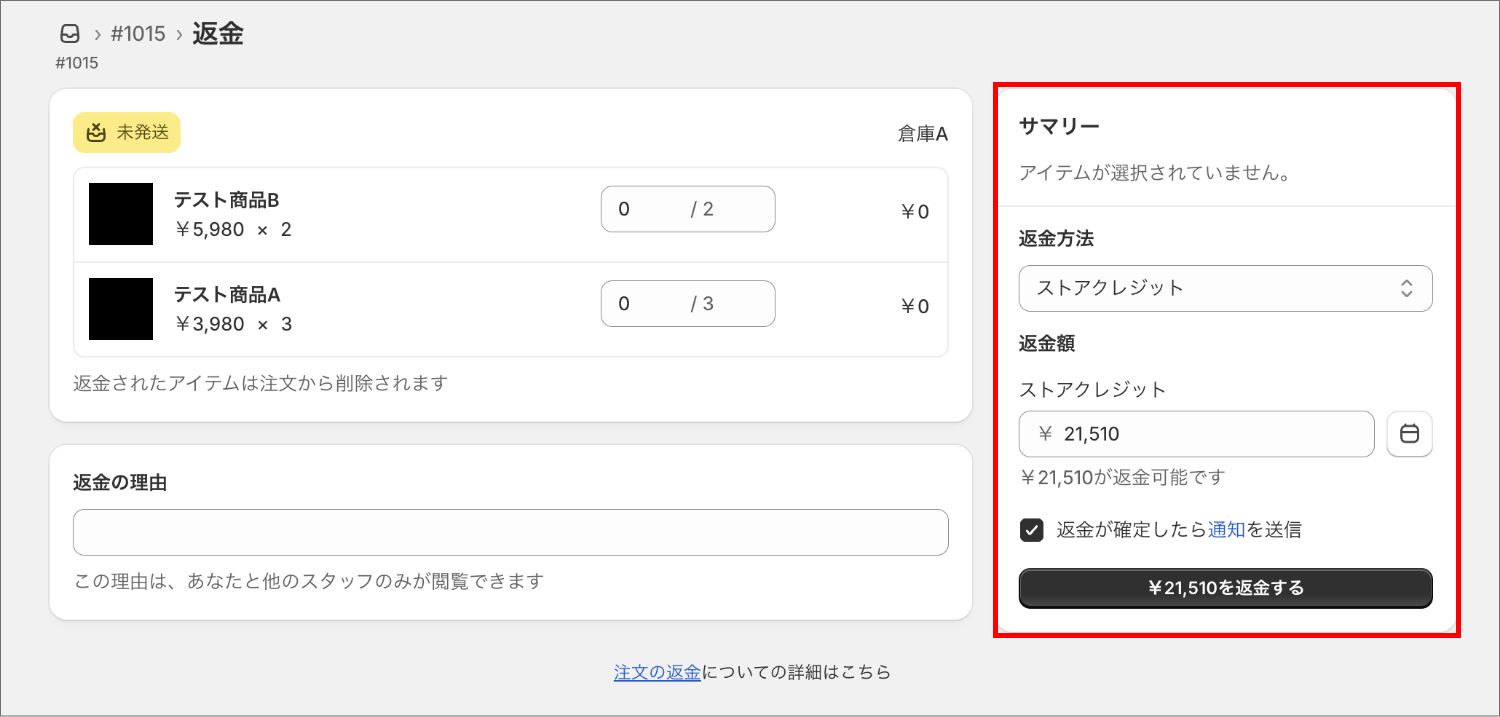This screenshot has height=717, width=1500.
Task: Open order #1015 breadcrumb link
Action: click(138, 34)
